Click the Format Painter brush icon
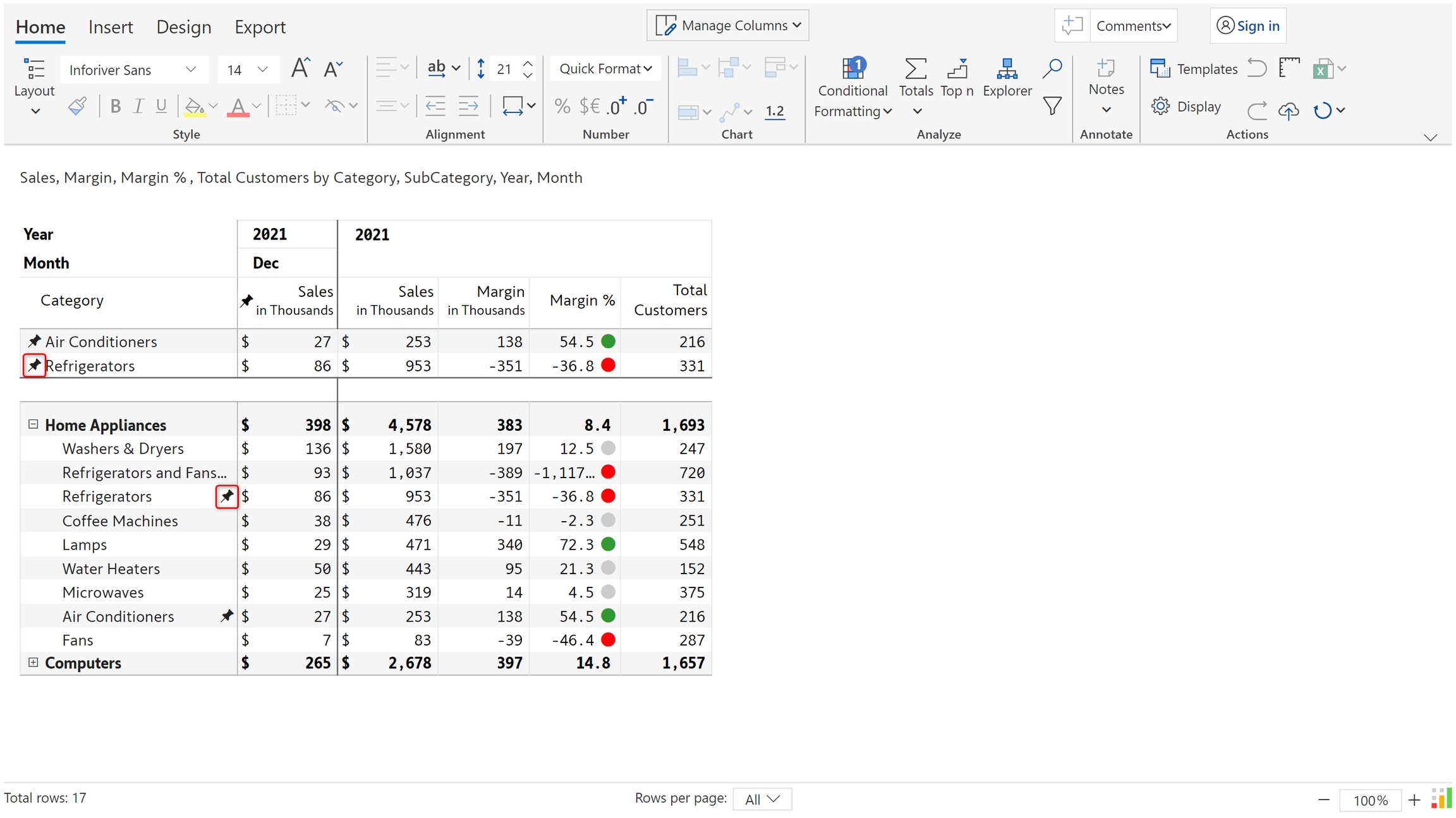 pyautogui.click(x=77, y=106)
